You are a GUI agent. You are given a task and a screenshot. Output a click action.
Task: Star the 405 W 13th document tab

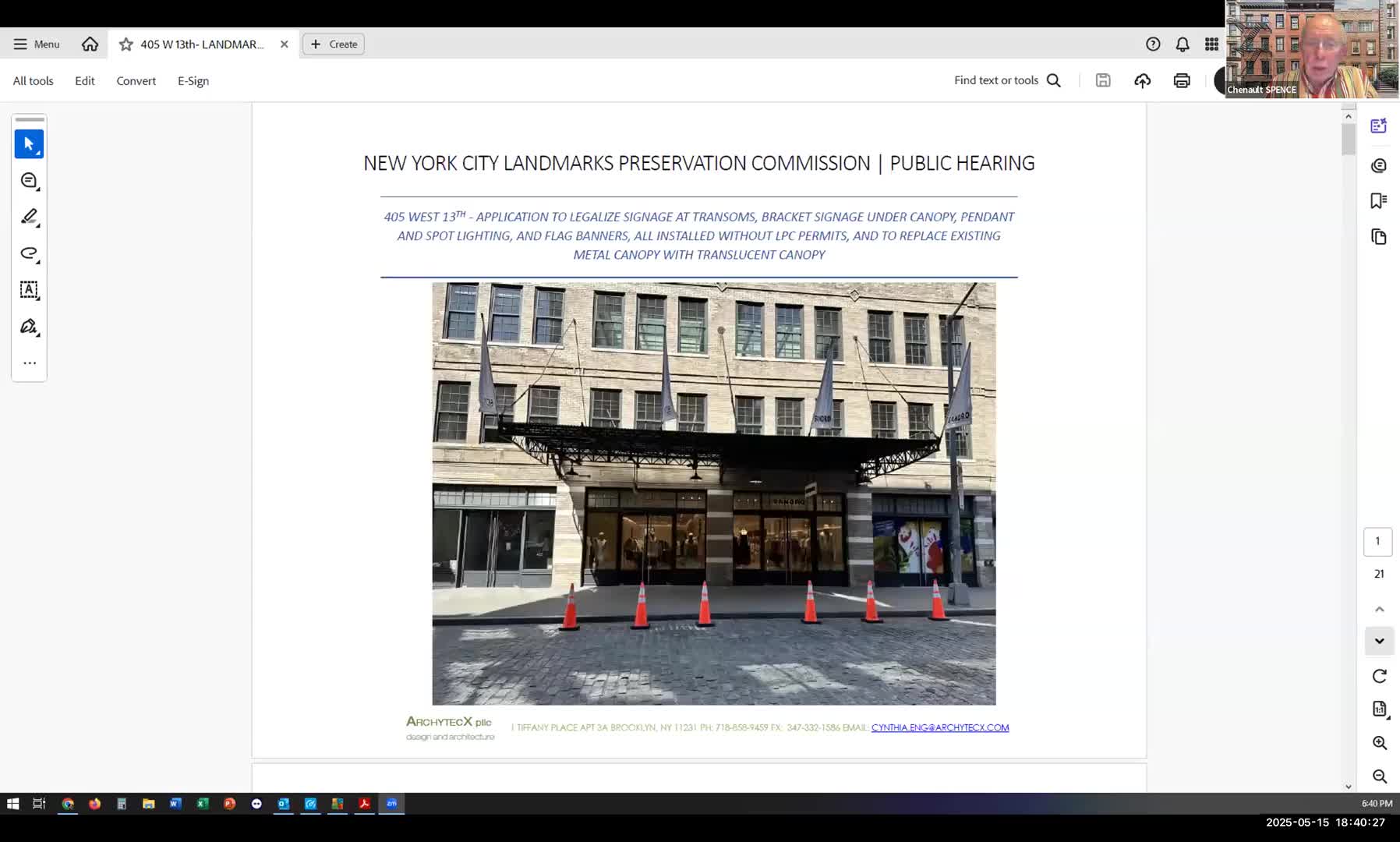click(x=126, y=44)
